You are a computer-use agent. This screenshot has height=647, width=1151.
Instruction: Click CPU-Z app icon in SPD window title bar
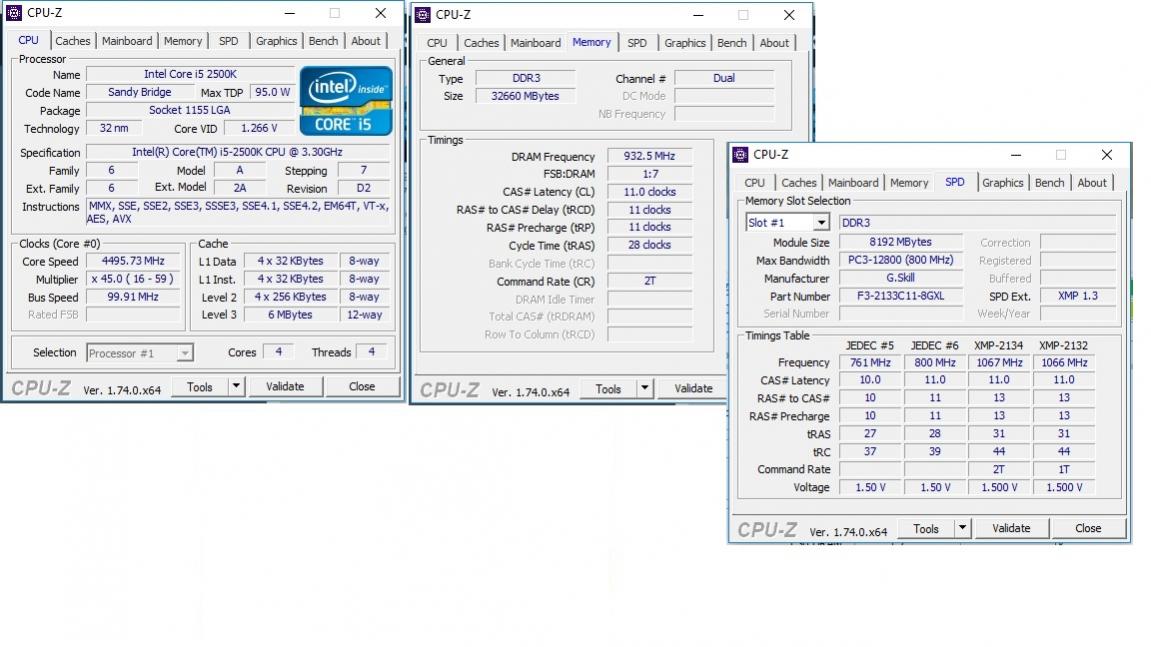click(740, 155)
